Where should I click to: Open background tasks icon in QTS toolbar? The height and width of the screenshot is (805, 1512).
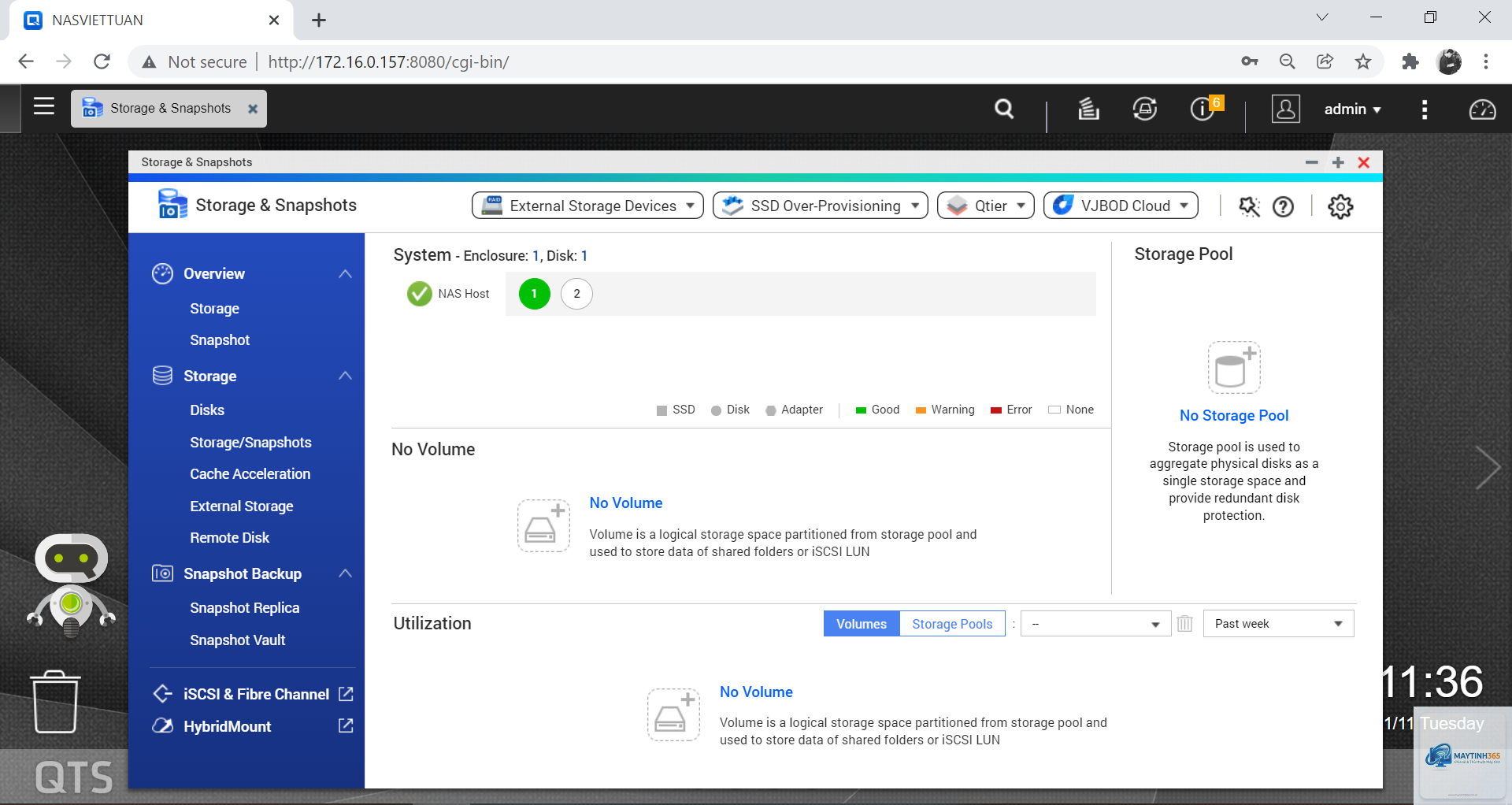tap(1088, 109)
